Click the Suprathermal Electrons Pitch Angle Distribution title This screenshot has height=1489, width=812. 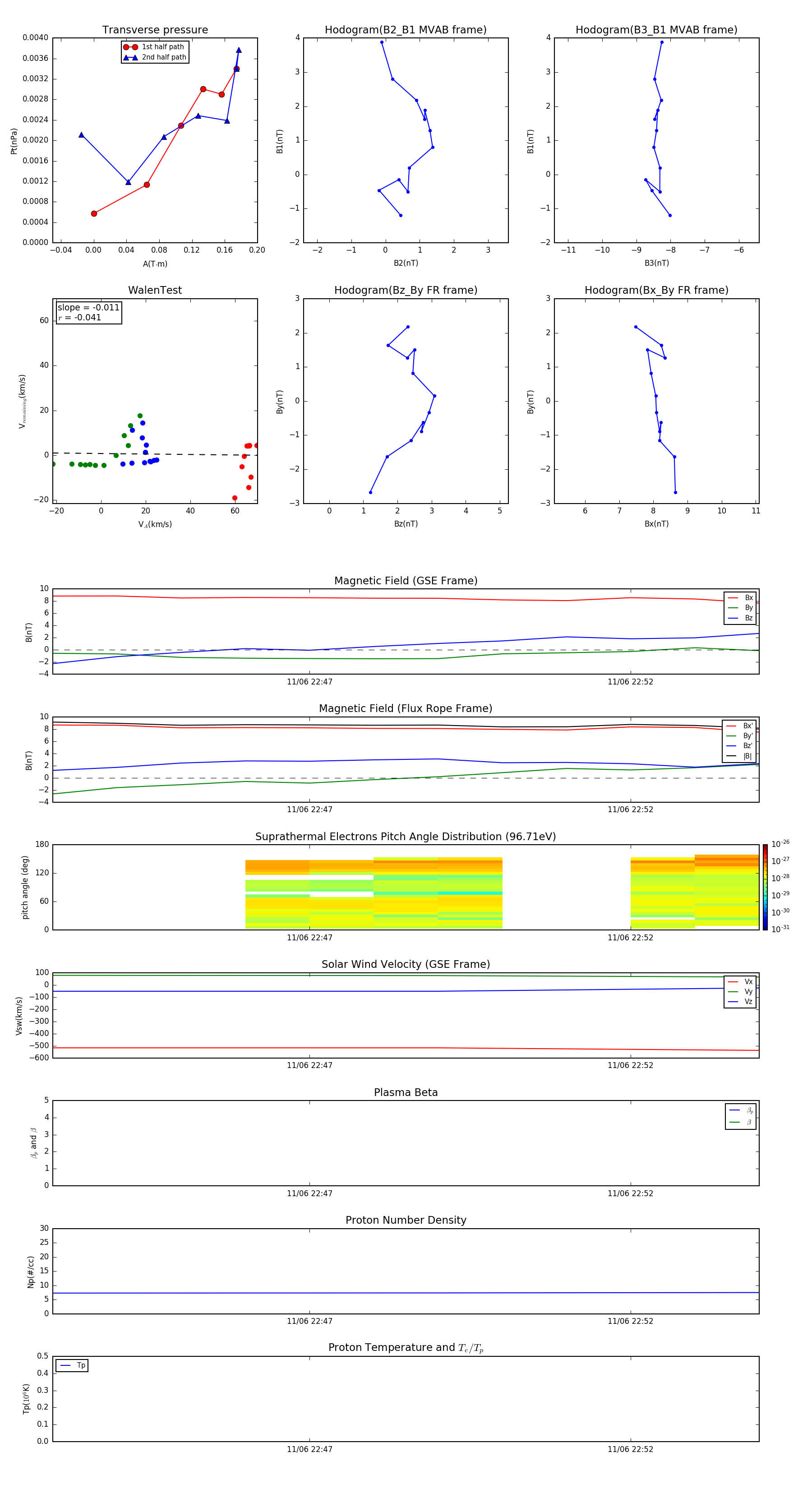[406, 837]
